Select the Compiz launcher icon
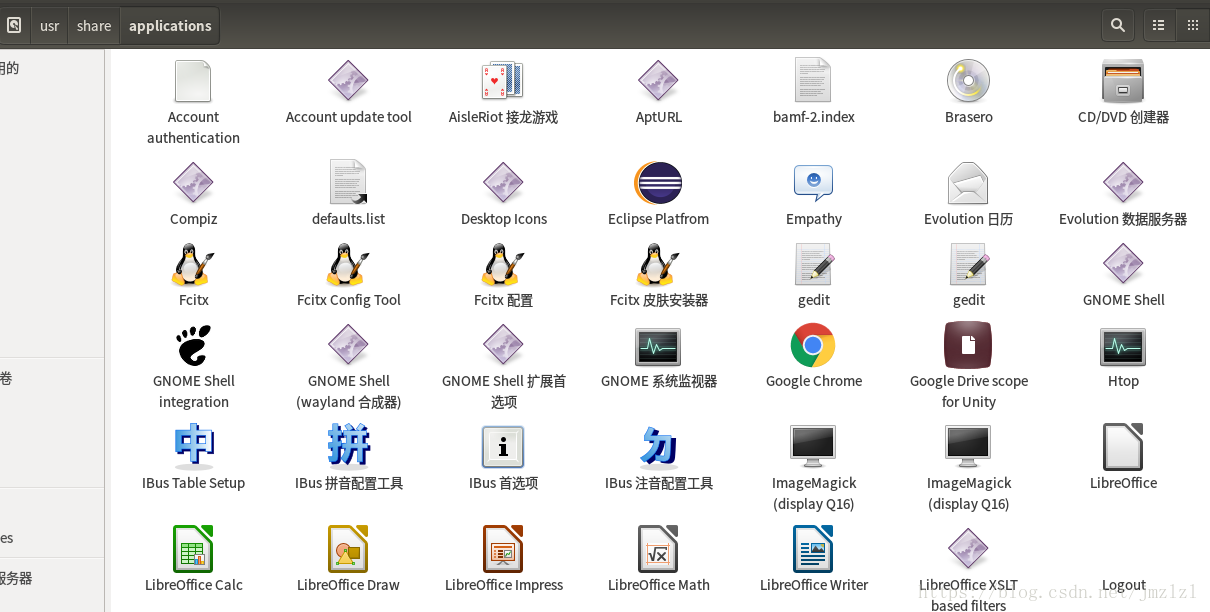1210x612 pixels. coord(193,183)
